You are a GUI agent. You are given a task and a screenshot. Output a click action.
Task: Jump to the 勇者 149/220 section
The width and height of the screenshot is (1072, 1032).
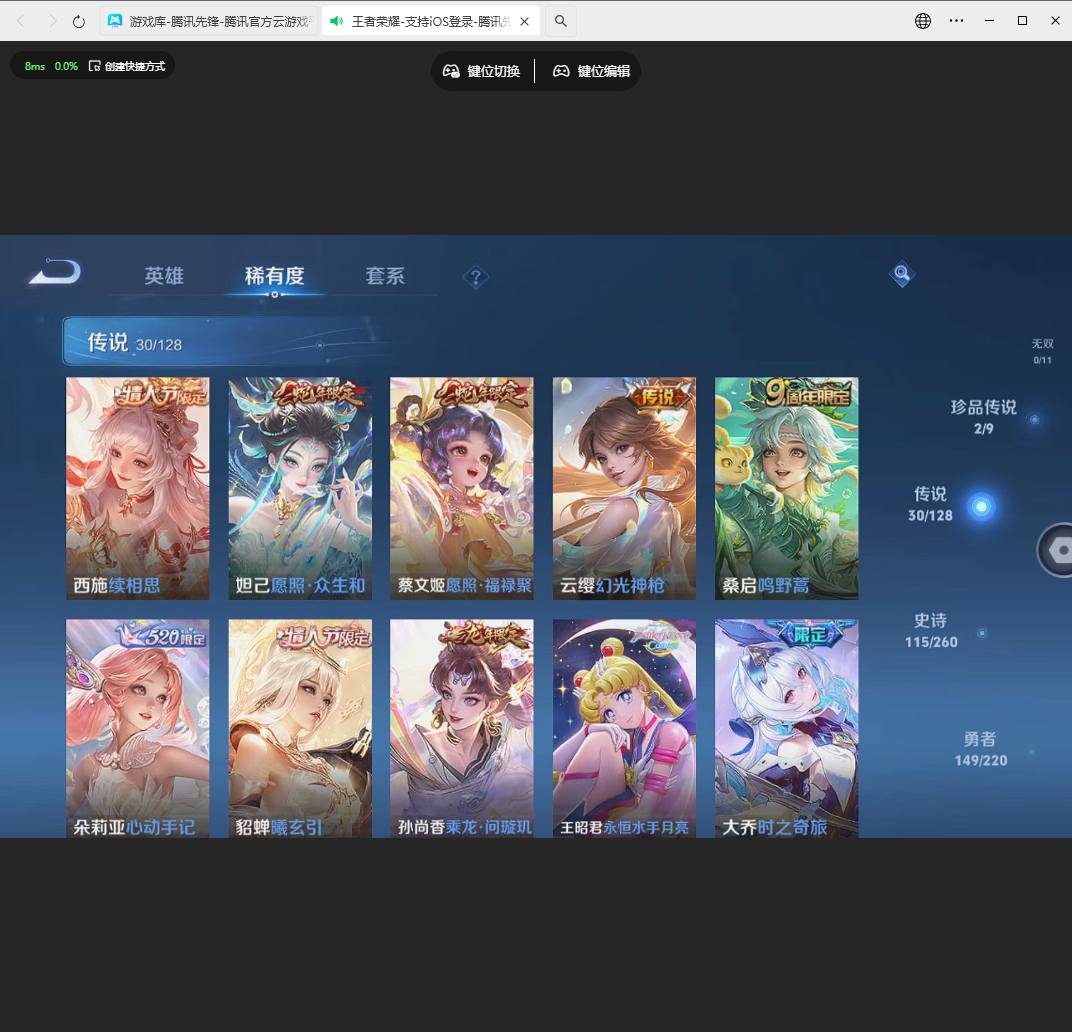[x=979, y=749]
